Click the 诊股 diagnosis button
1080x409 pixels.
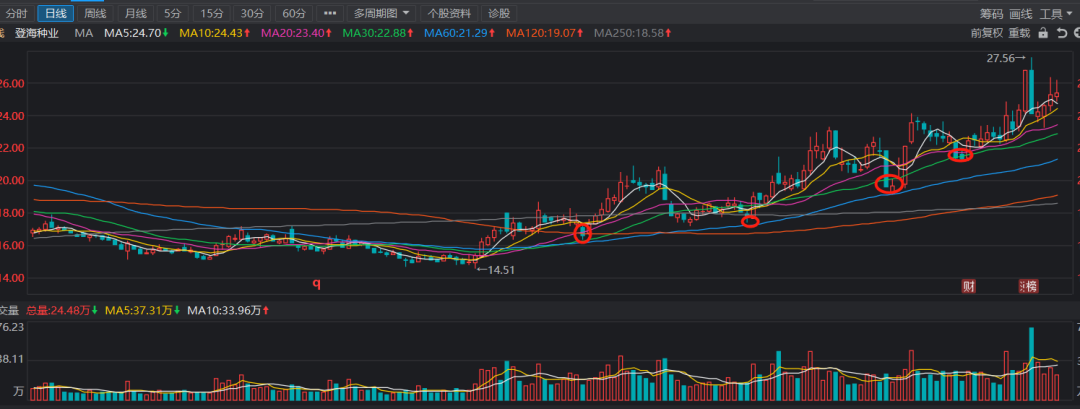(x=499, y=13)
